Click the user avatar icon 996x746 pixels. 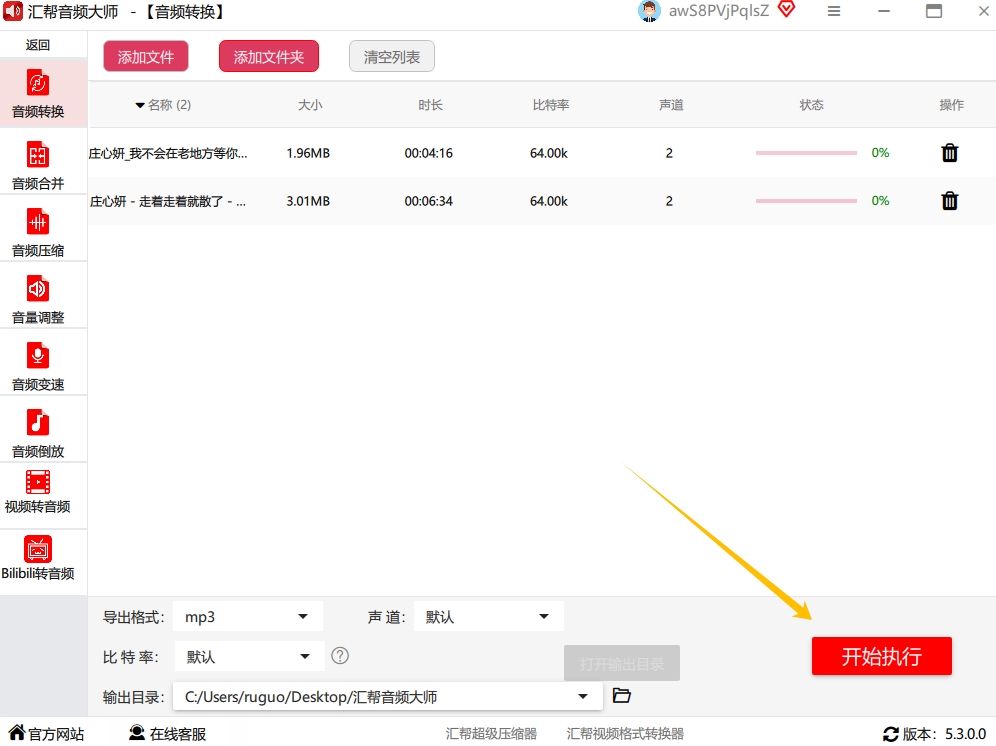[649, 11]
